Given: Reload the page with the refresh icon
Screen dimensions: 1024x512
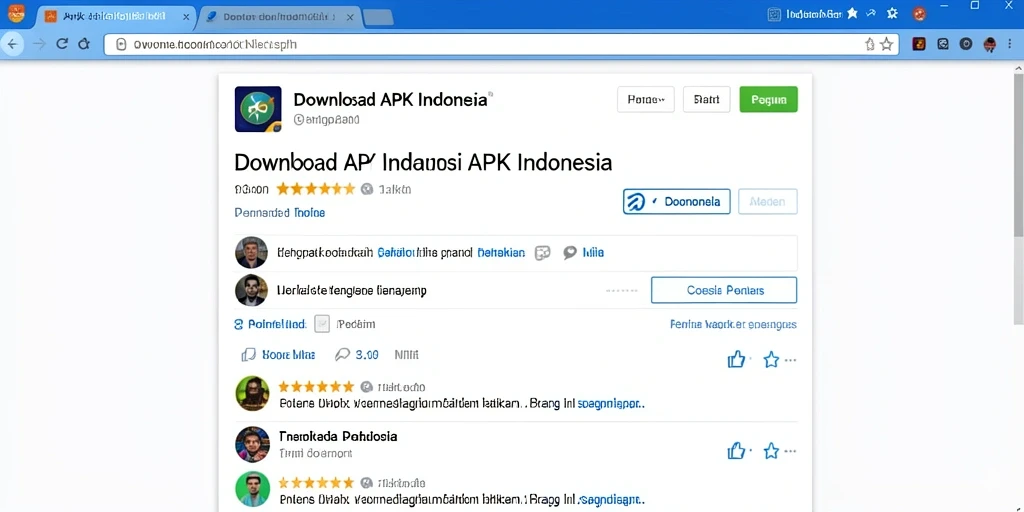Looking at the screenshot, I should click(x=62, y=44).
